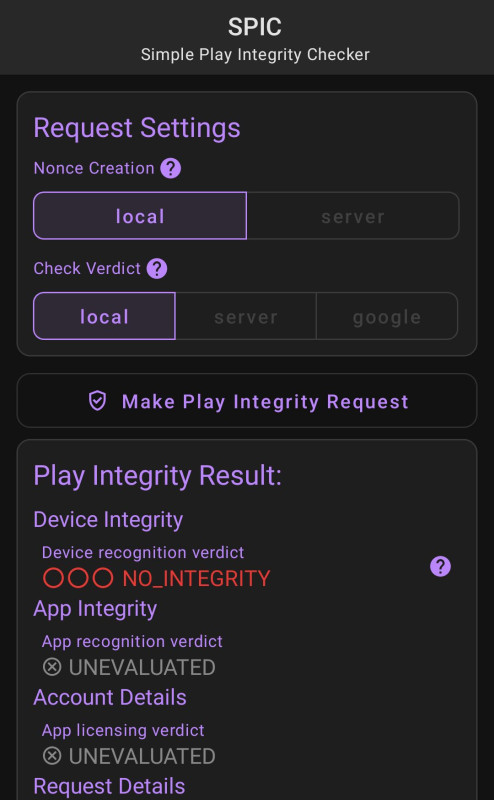Select local for Nonce Creation
This screenshot has width=494, height=800.
point(140,216)
